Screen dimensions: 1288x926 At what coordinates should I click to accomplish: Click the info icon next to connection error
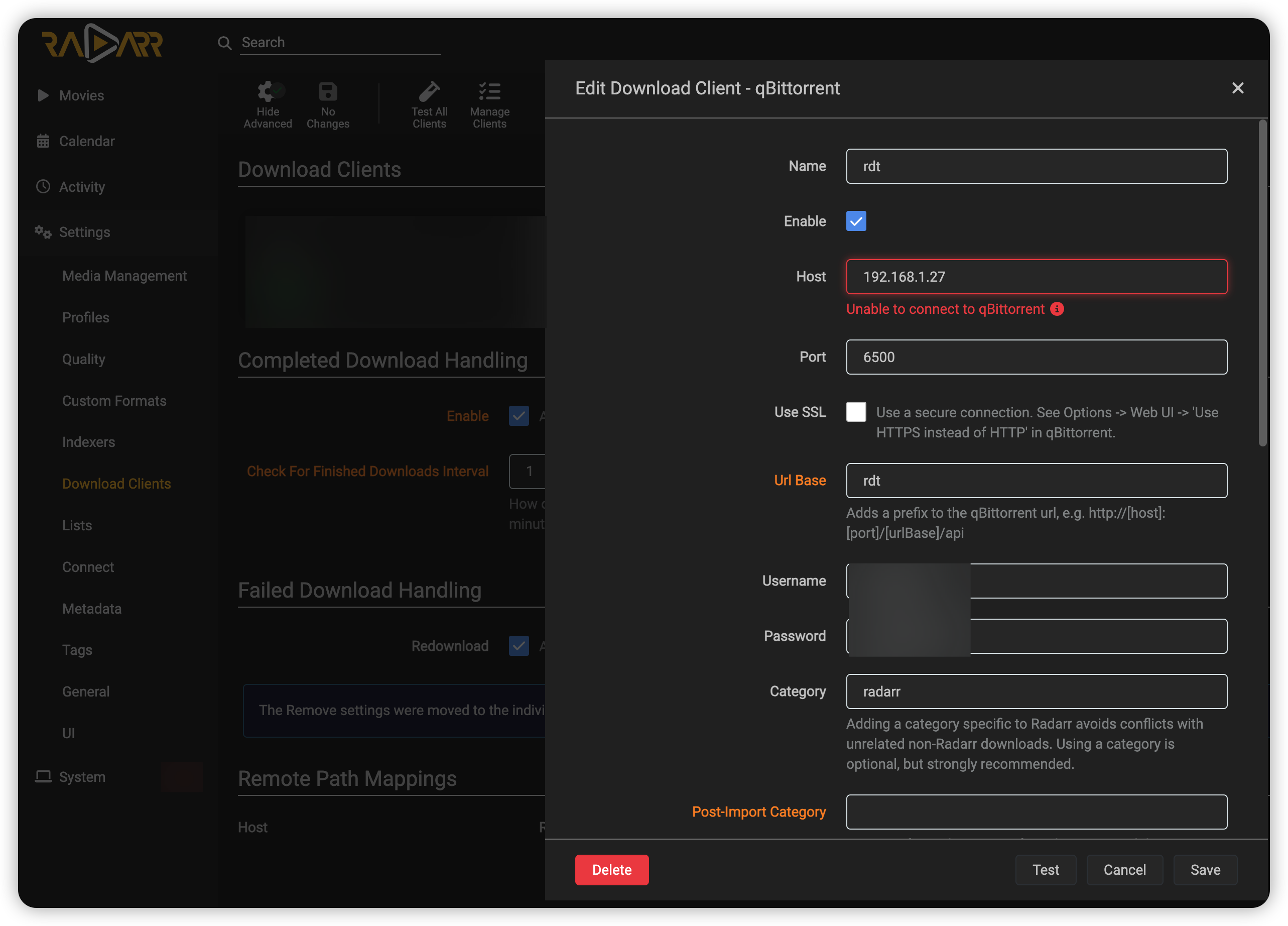point(1057,309)
